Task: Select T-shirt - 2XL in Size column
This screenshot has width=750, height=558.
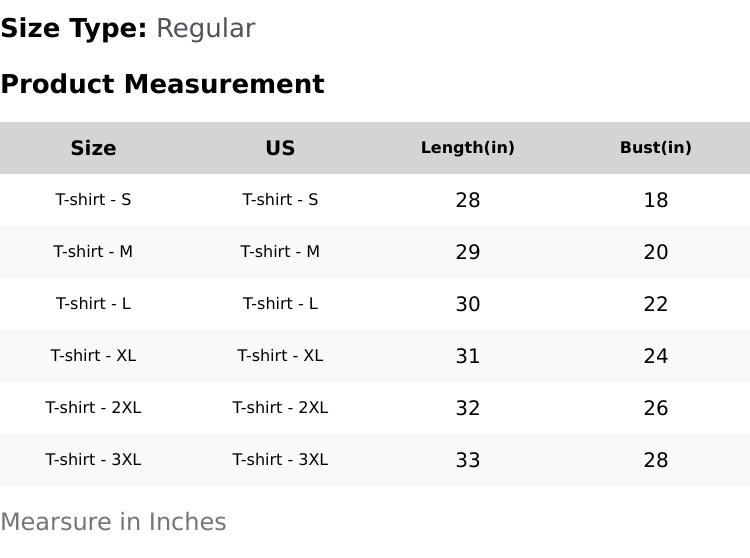Action: pyautogui.click(x=93, y=408)
